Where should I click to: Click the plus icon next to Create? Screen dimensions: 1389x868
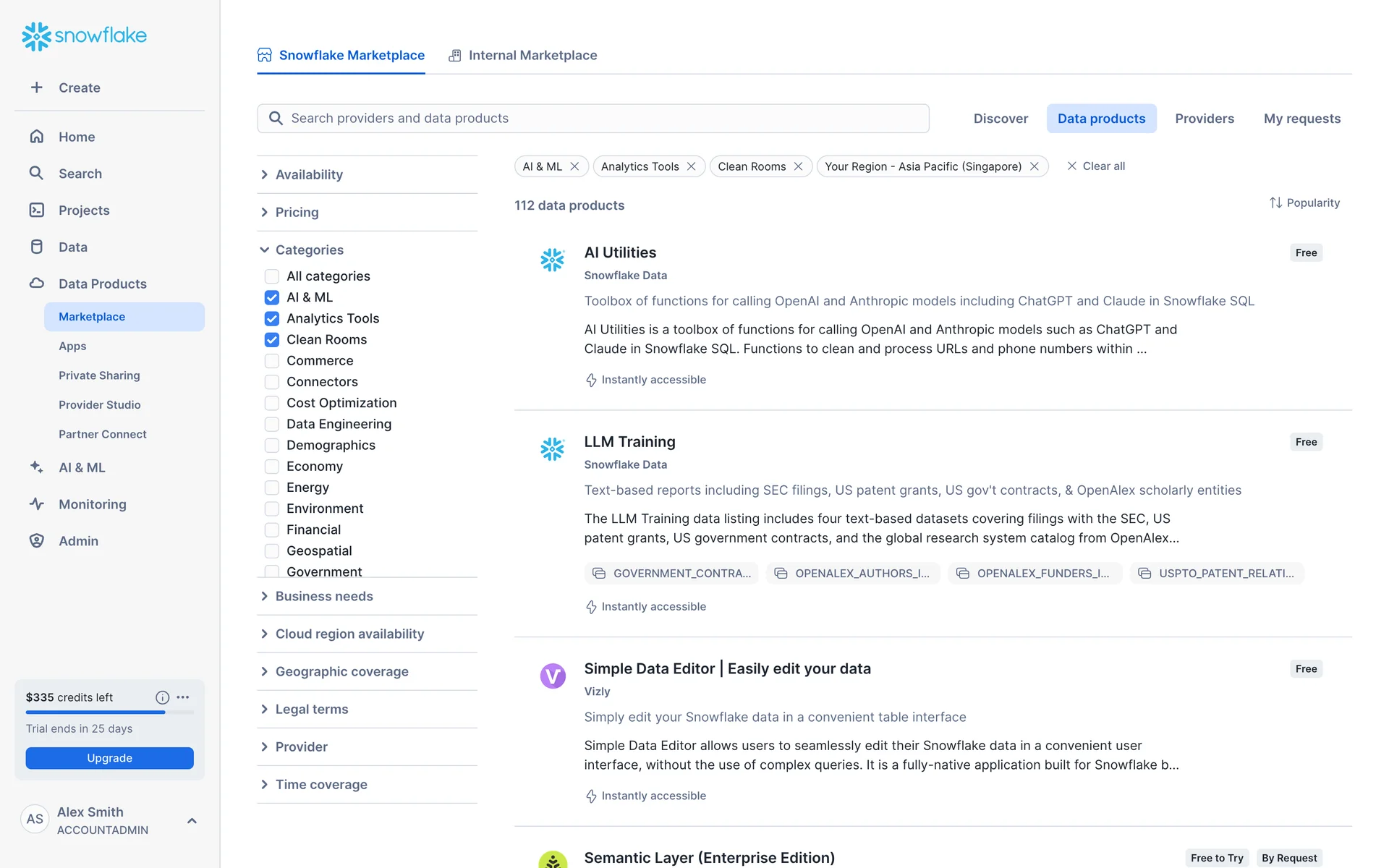tap(37, 88)
